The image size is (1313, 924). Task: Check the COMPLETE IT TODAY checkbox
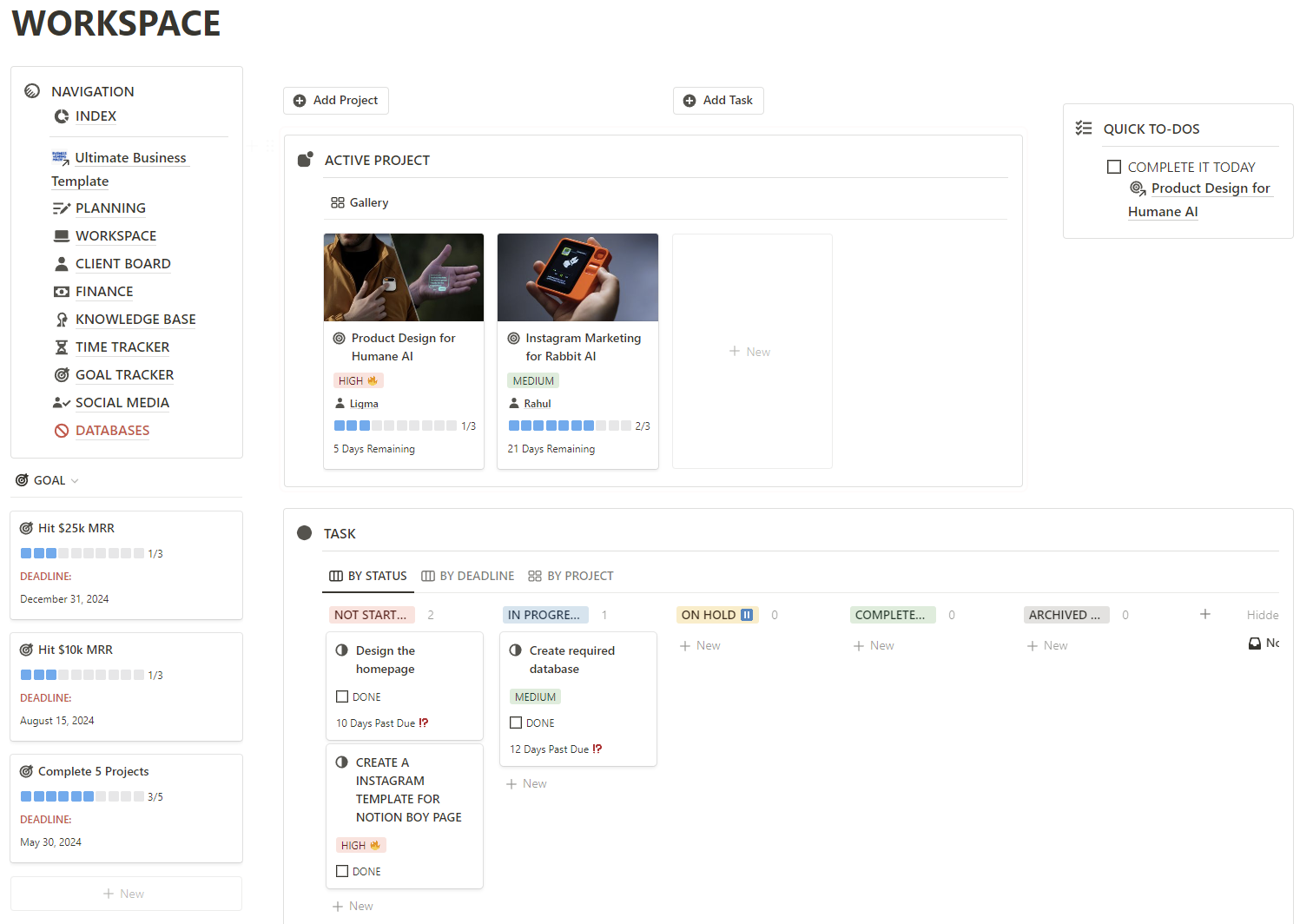coord(1114,167)
